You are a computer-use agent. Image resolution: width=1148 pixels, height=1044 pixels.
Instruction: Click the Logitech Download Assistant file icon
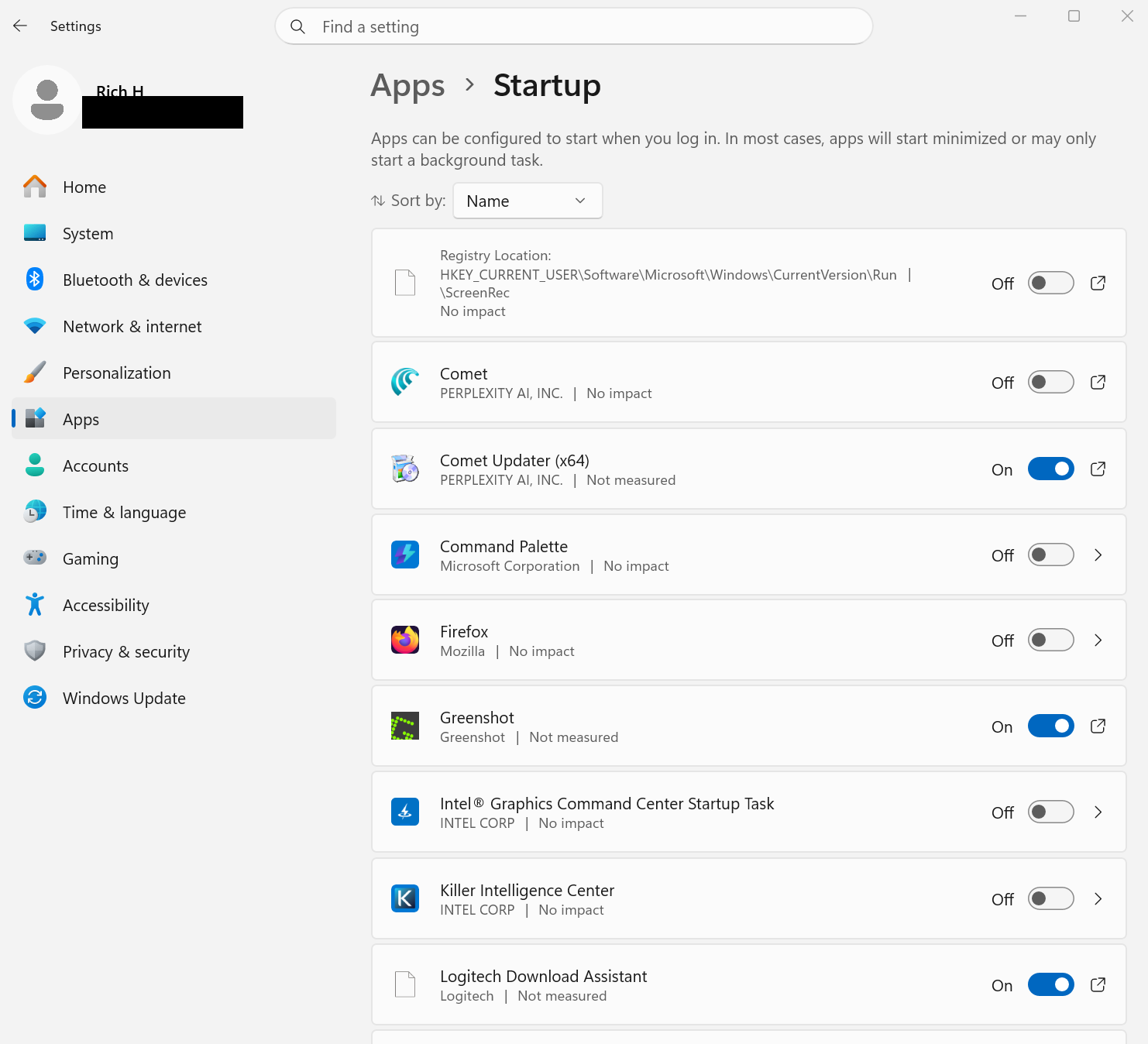(405, 984)
